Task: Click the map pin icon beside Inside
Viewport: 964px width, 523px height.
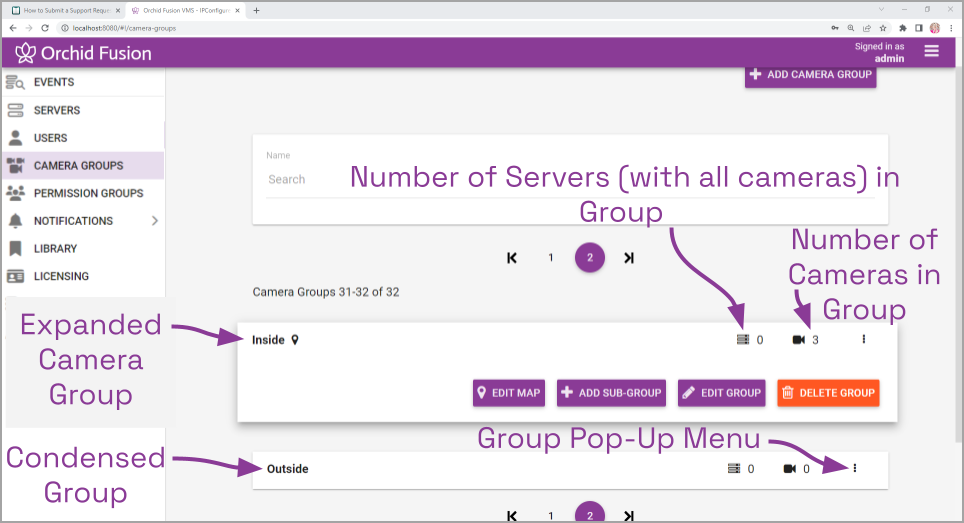Action: coord(295,340)
